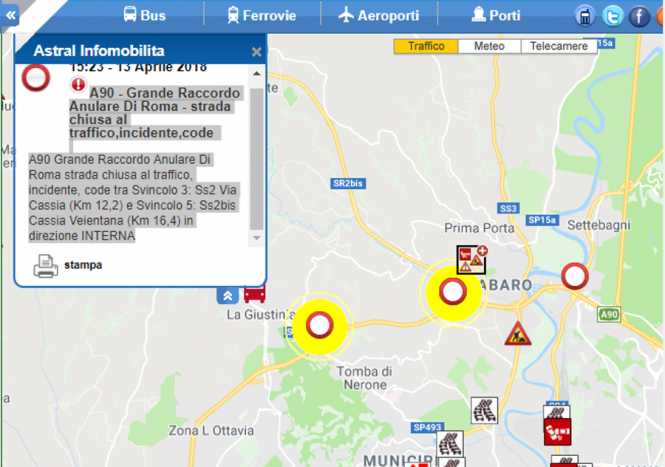
Task: Select road-closed marker near La Giustiniana
Action: coord(319,325)
